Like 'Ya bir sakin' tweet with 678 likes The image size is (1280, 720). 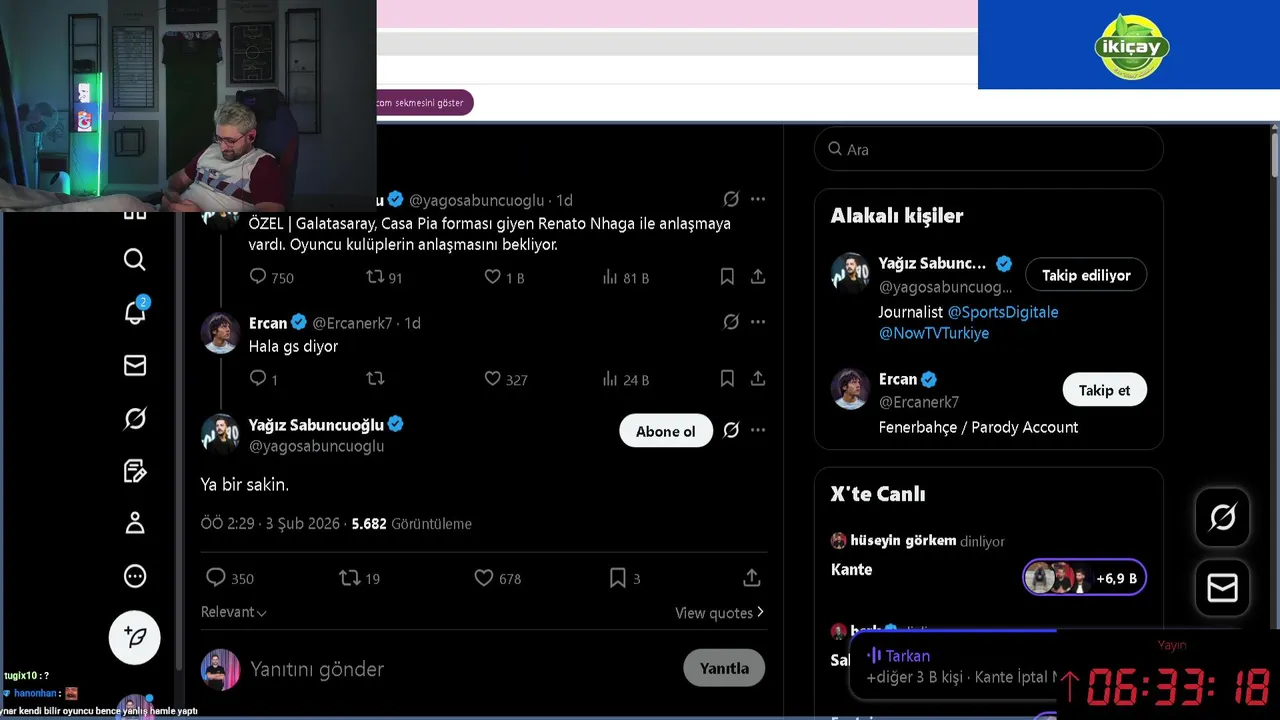pyautogui.click(x=484, y=578)
